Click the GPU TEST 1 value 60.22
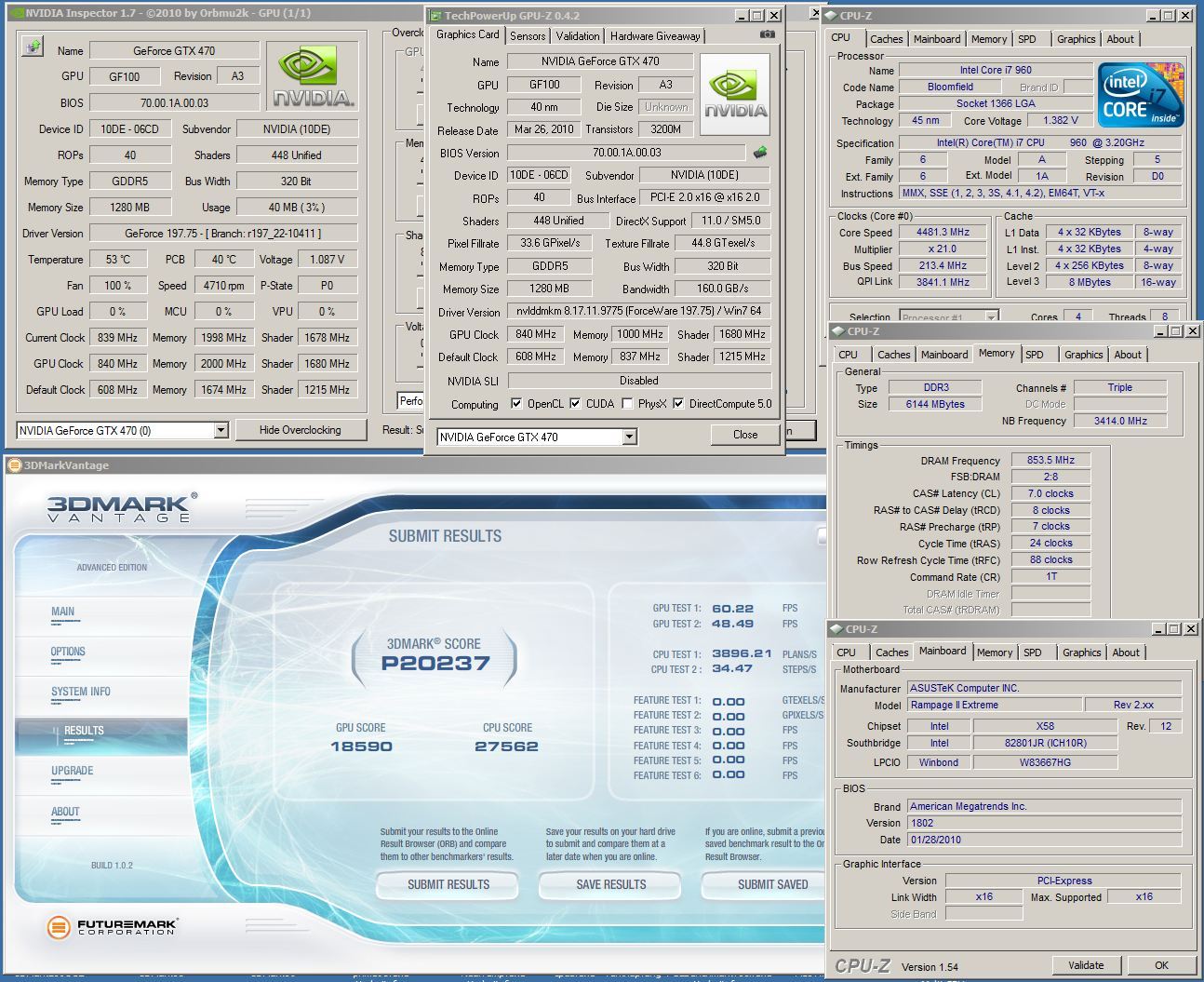 732,609
